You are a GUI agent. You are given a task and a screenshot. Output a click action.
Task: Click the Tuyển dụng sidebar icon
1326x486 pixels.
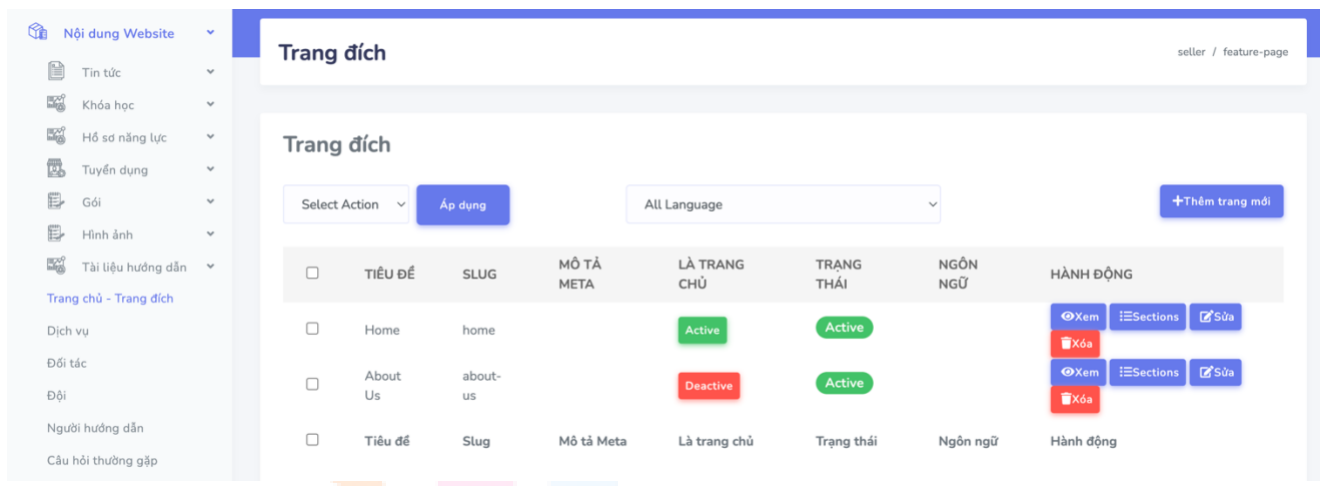[57, 169]
